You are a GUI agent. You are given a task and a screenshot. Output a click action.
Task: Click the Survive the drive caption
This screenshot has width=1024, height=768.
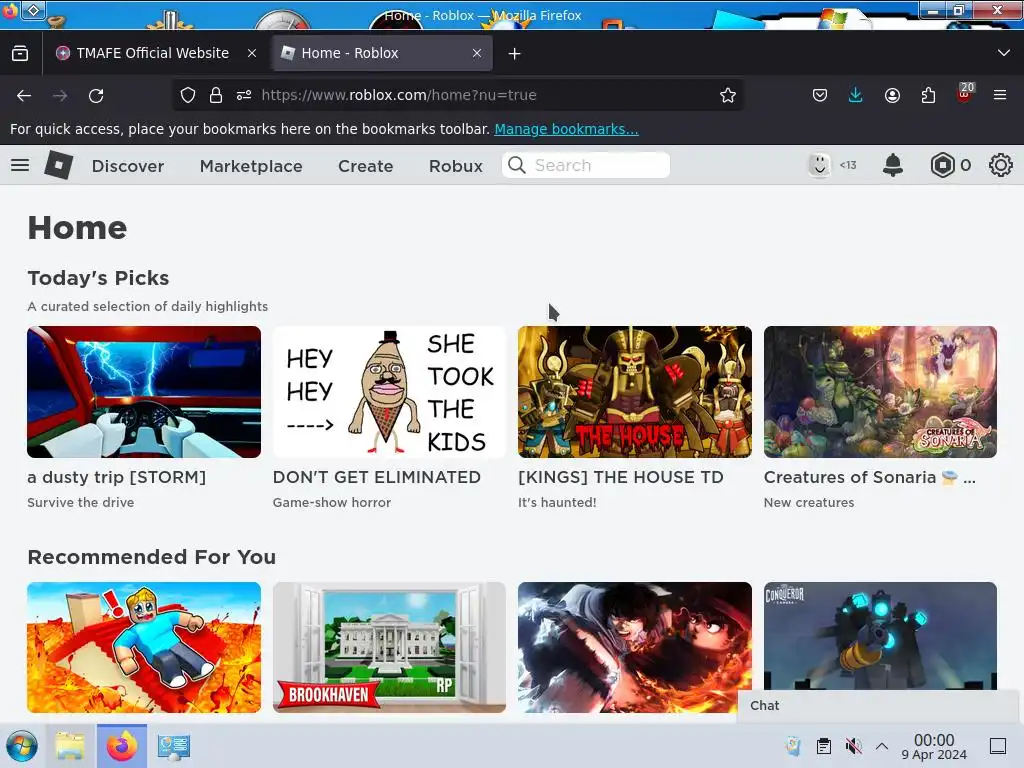[x=81, y=503]
